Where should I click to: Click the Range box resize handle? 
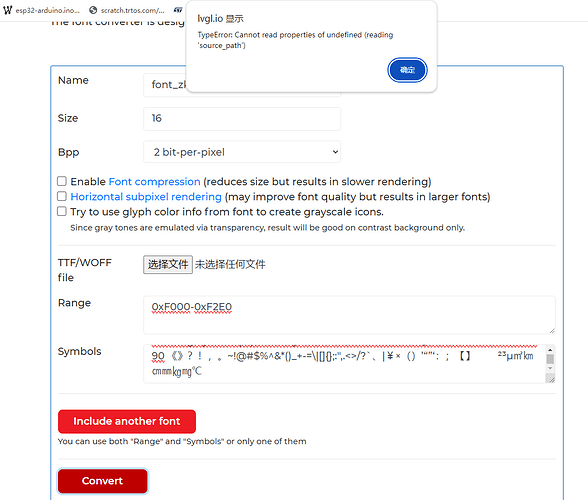(552, 330)
